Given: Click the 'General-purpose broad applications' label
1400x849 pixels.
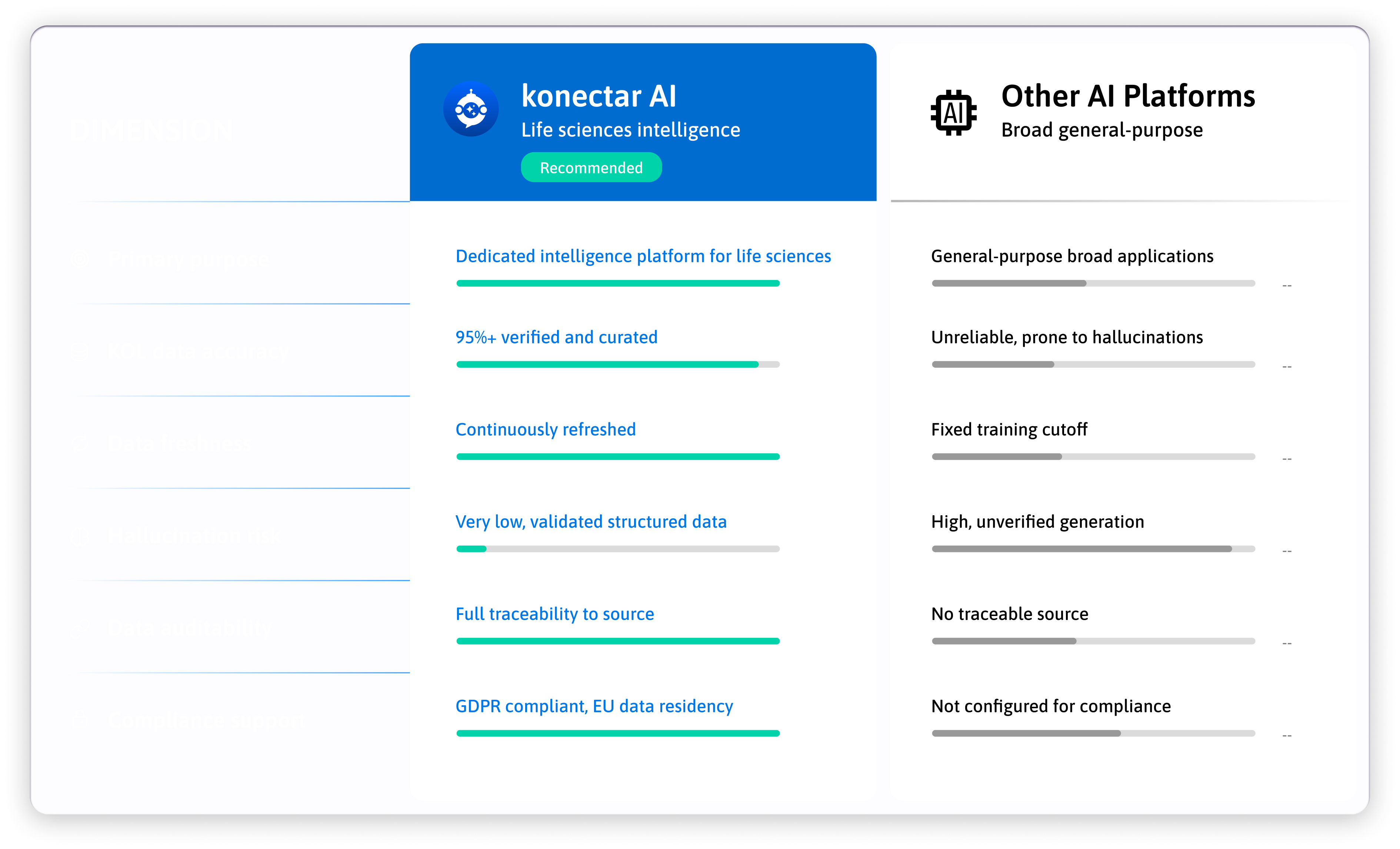Looking at the screenshot, I should (1072, 256).
